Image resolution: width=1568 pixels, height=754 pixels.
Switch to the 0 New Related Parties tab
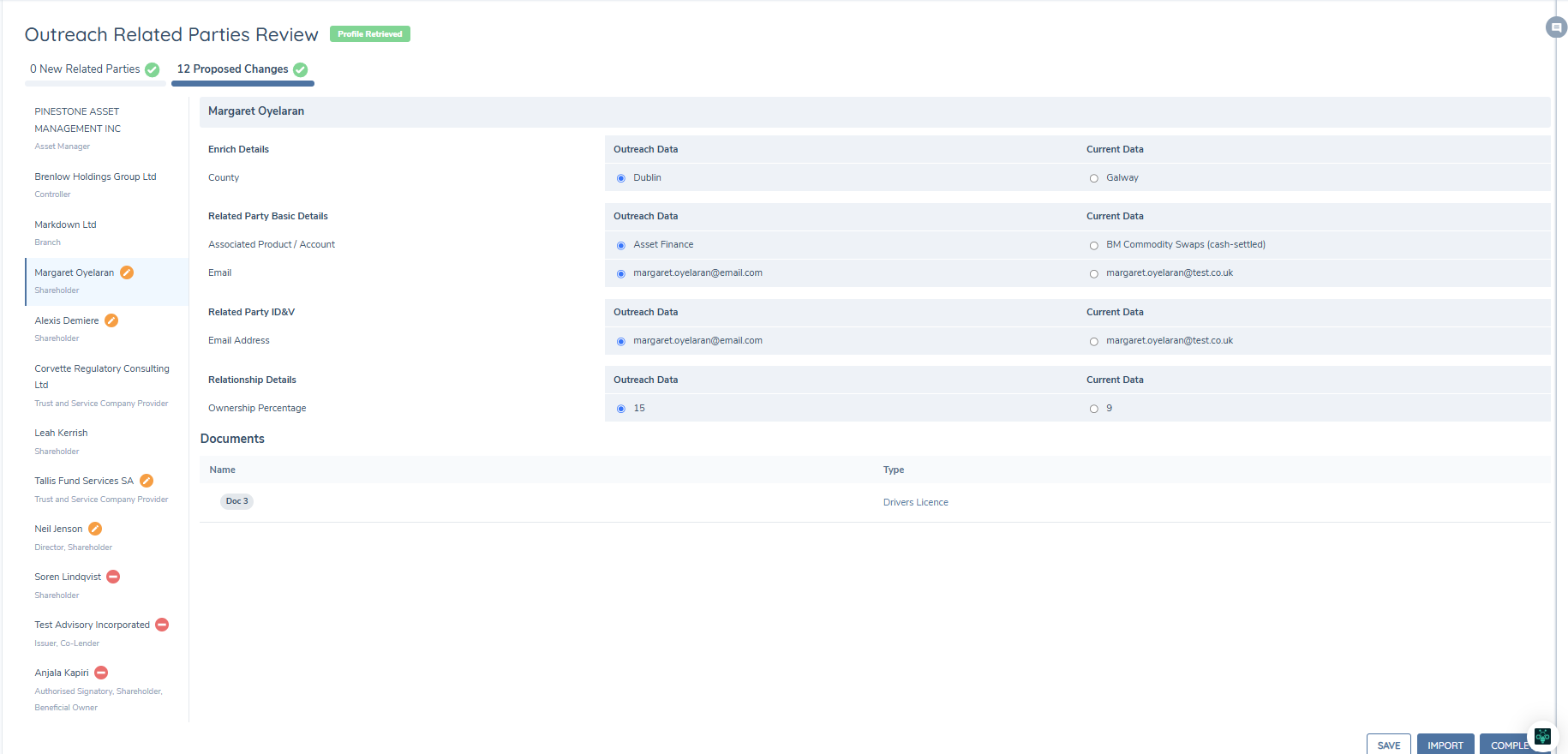pyautogui.click(x=95, y=69)
